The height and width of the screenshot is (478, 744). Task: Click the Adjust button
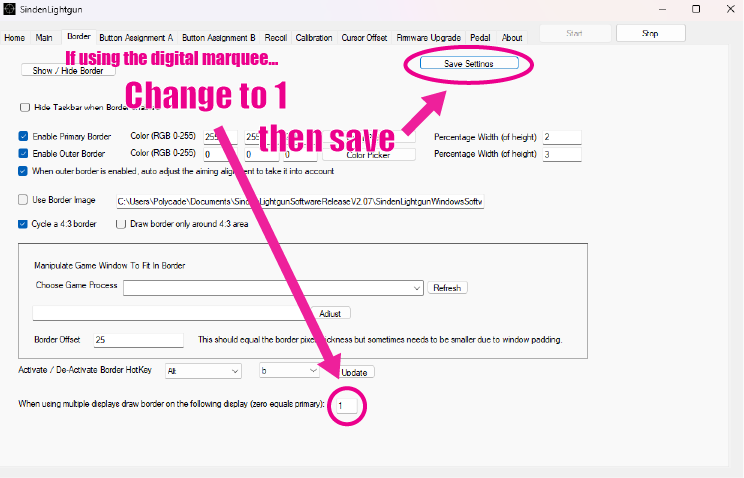[331, 313]
